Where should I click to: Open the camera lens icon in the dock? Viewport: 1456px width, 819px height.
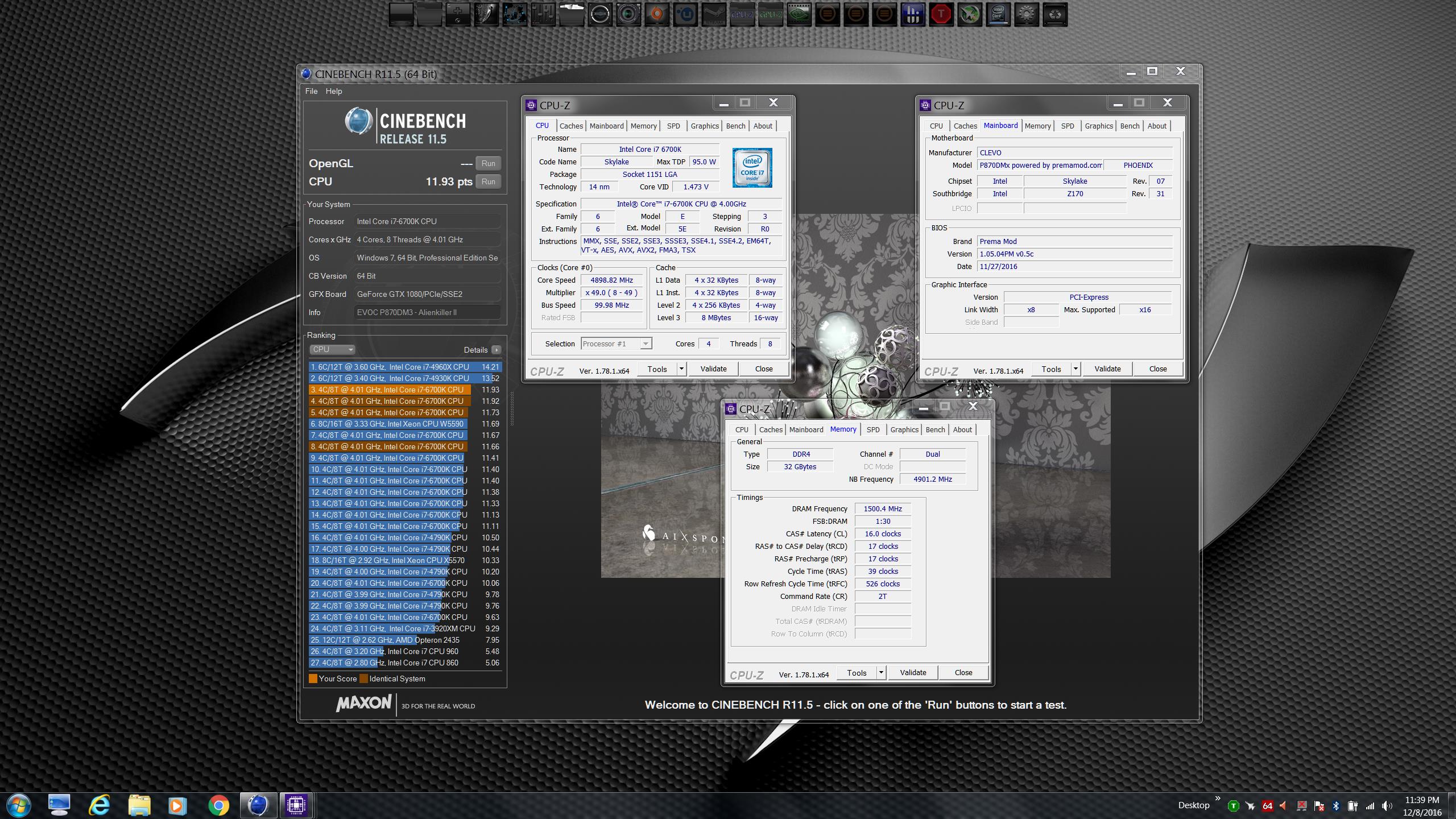click(x=628, y=14)
